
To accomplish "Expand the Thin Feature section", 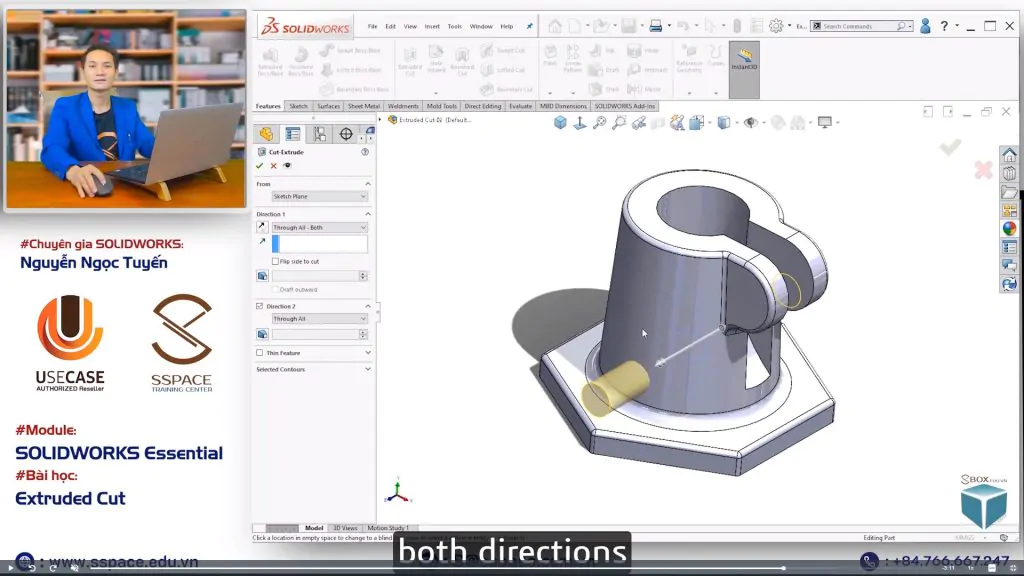I will (368, 353).
